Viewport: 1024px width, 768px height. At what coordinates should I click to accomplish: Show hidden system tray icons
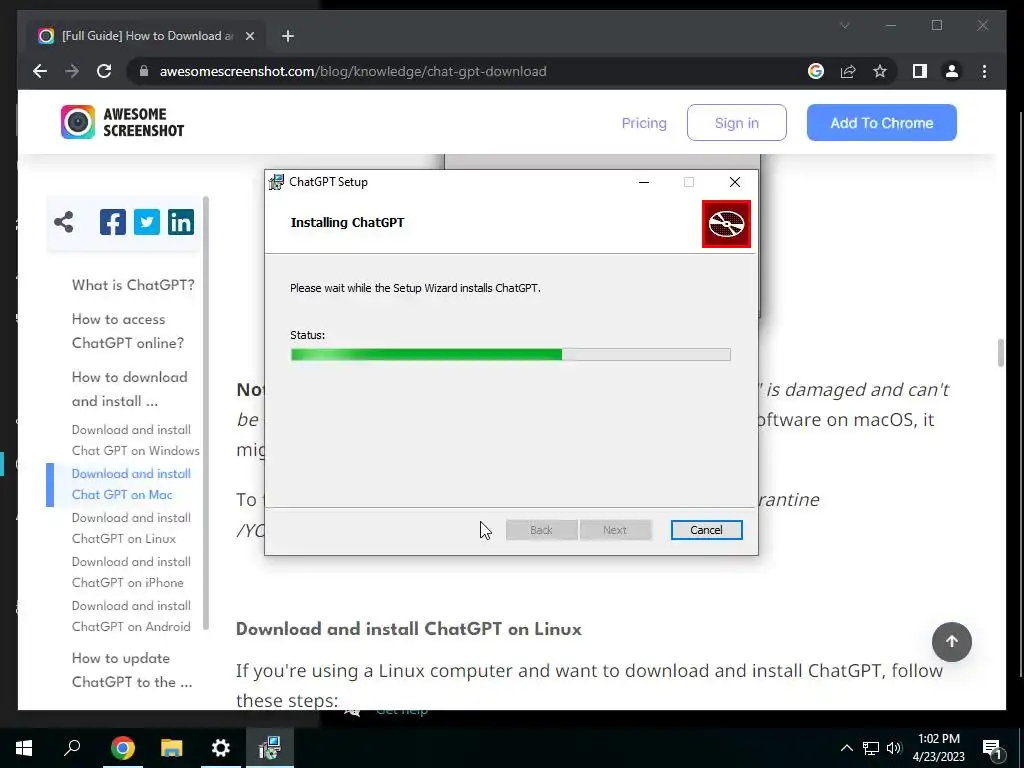tap(846, 748)
